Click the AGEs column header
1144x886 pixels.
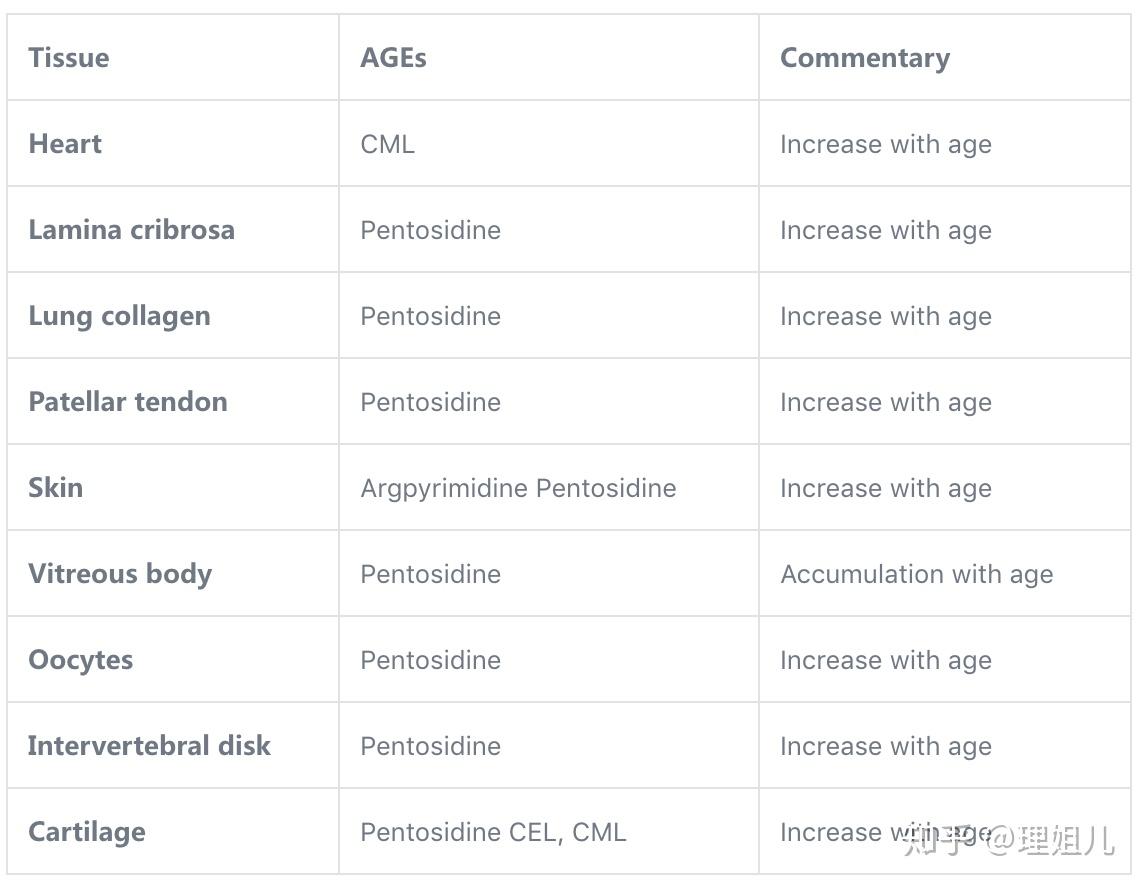(393, 58)
